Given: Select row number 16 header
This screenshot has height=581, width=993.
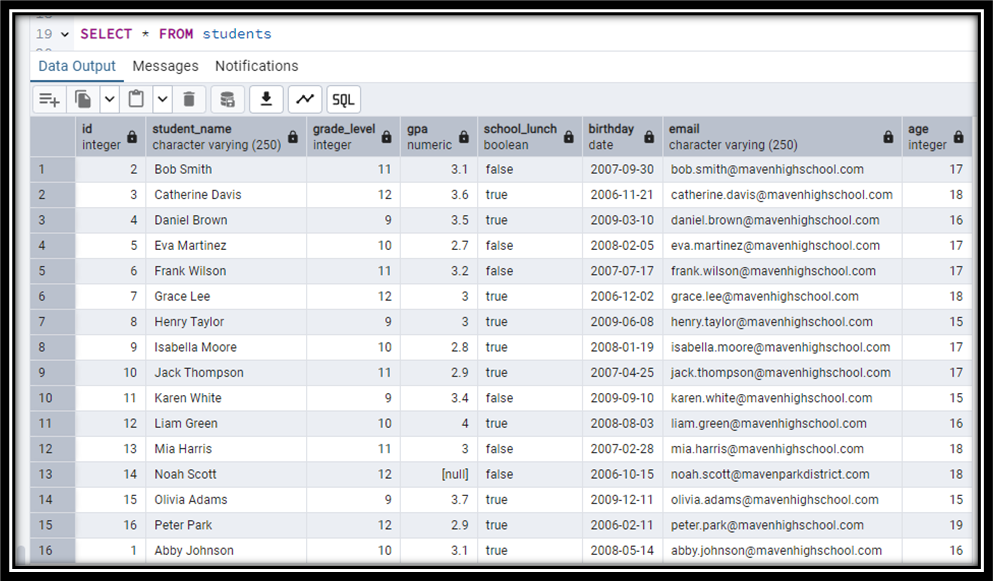Looking at the screenshot, I should coord(53,550).
